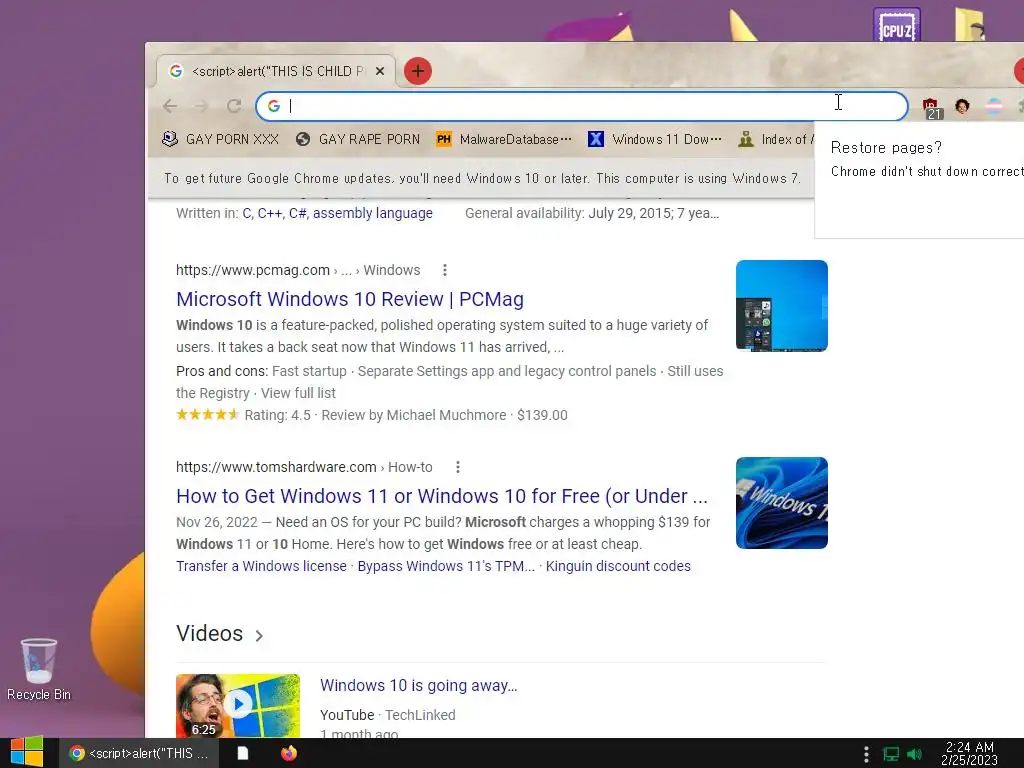Click General availability: July 29, 2015 text
This screenshot has width=1024, height=768.
[592, 213]
